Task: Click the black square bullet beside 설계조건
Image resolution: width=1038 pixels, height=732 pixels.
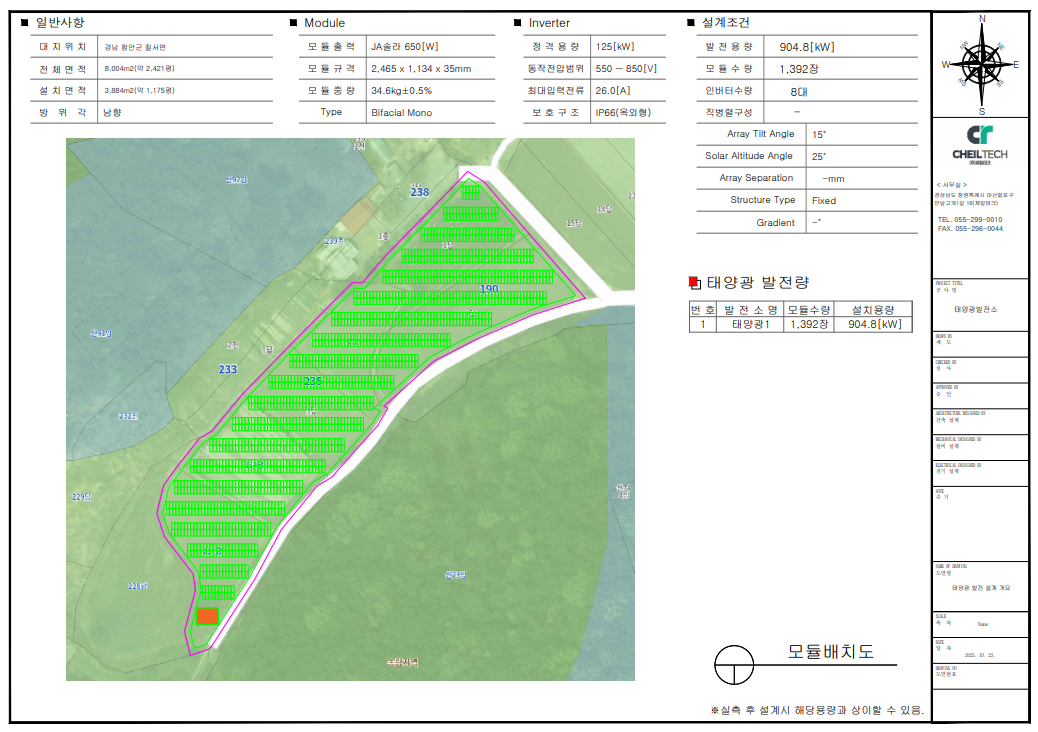Action: (691, 23)
